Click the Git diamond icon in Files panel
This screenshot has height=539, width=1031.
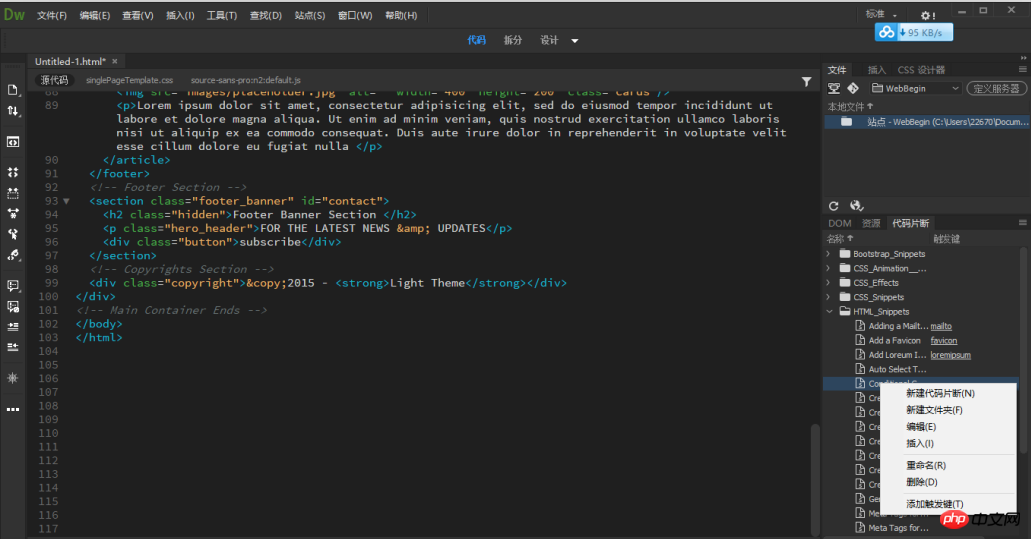(853, 88)
